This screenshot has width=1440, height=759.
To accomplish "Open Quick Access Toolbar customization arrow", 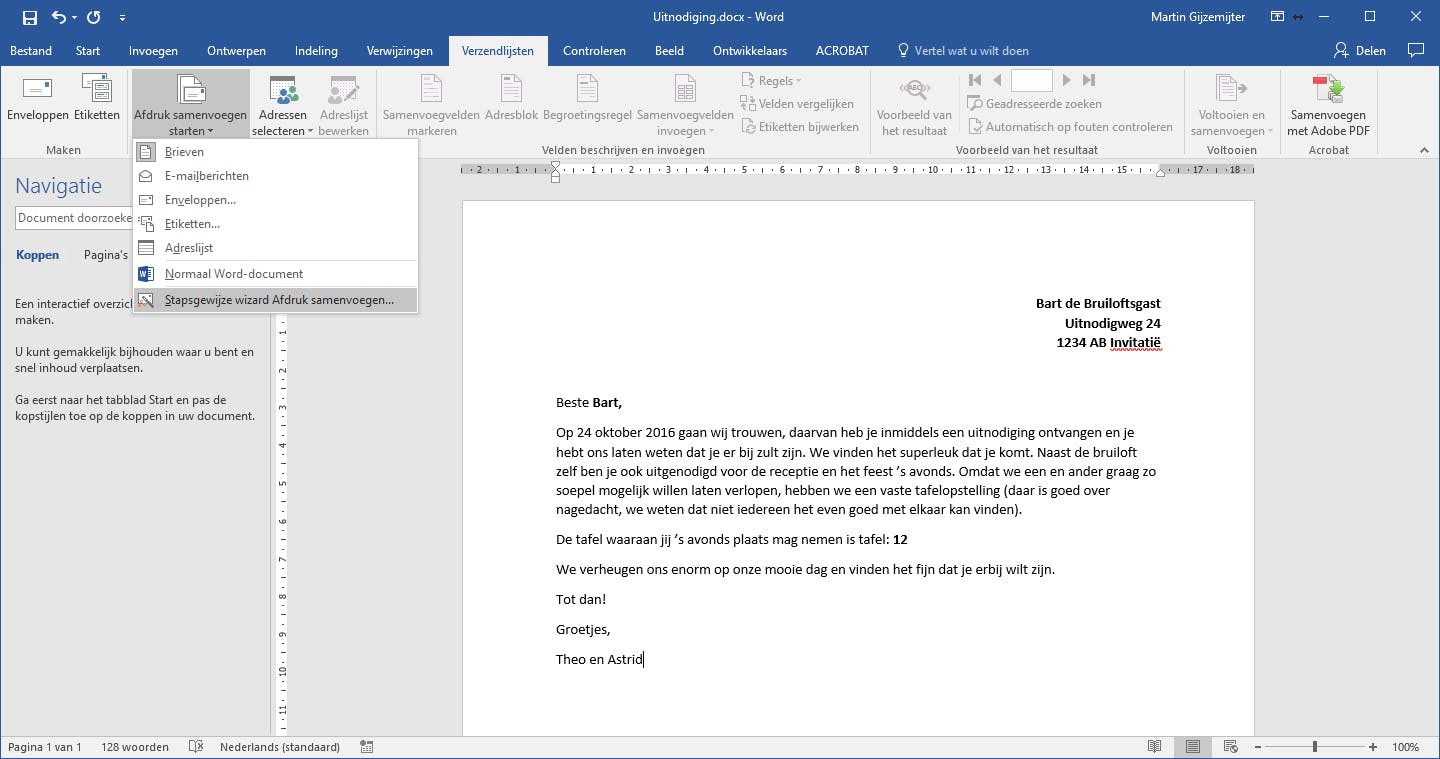I will point(122,17).
